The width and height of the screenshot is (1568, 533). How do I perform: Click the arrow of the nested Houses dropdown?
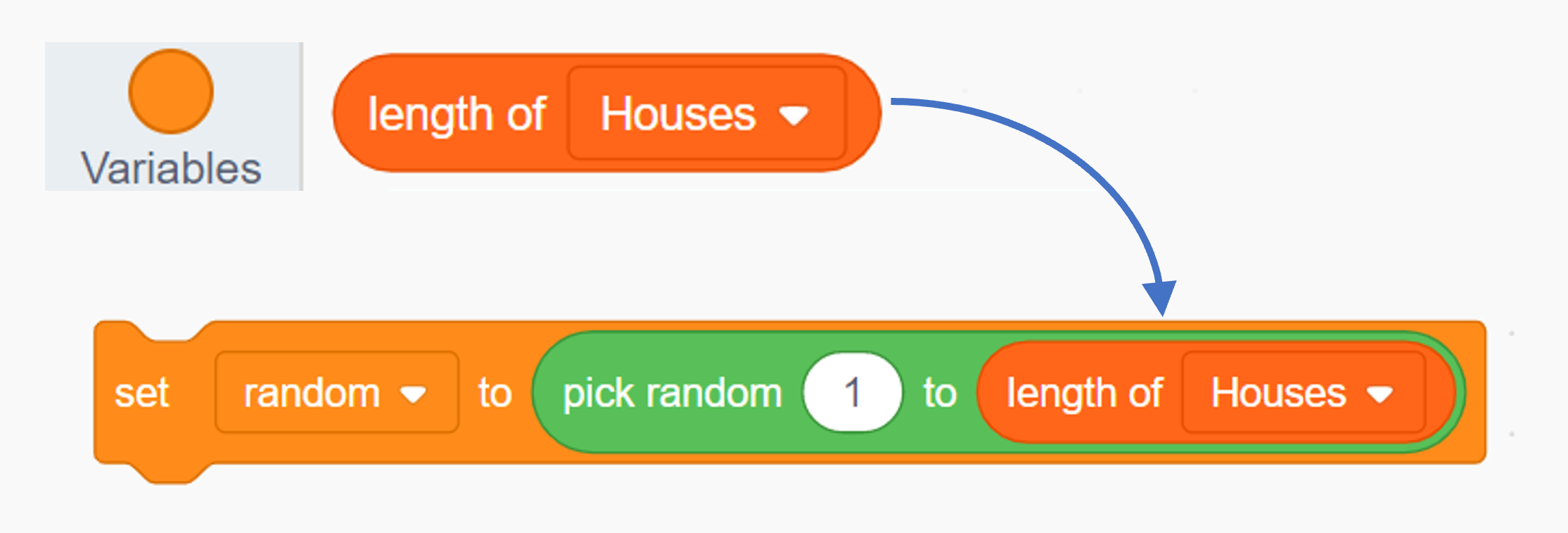[1379, 395]
